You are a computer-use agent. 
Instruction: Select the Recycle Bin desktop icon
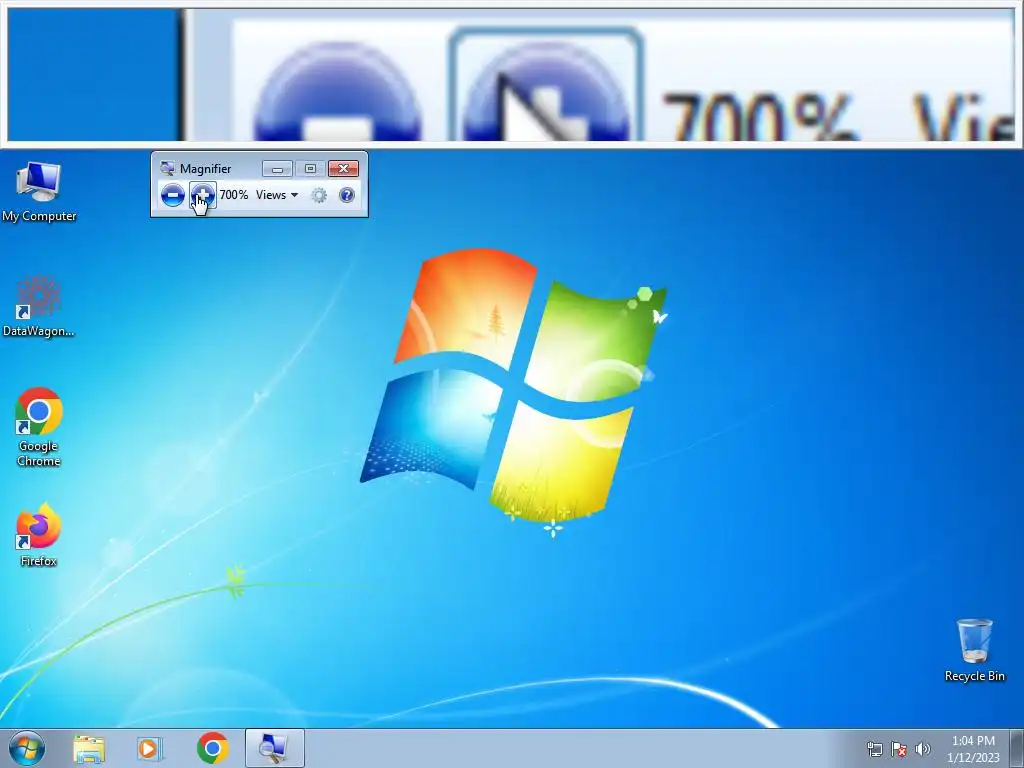point(974,650)
